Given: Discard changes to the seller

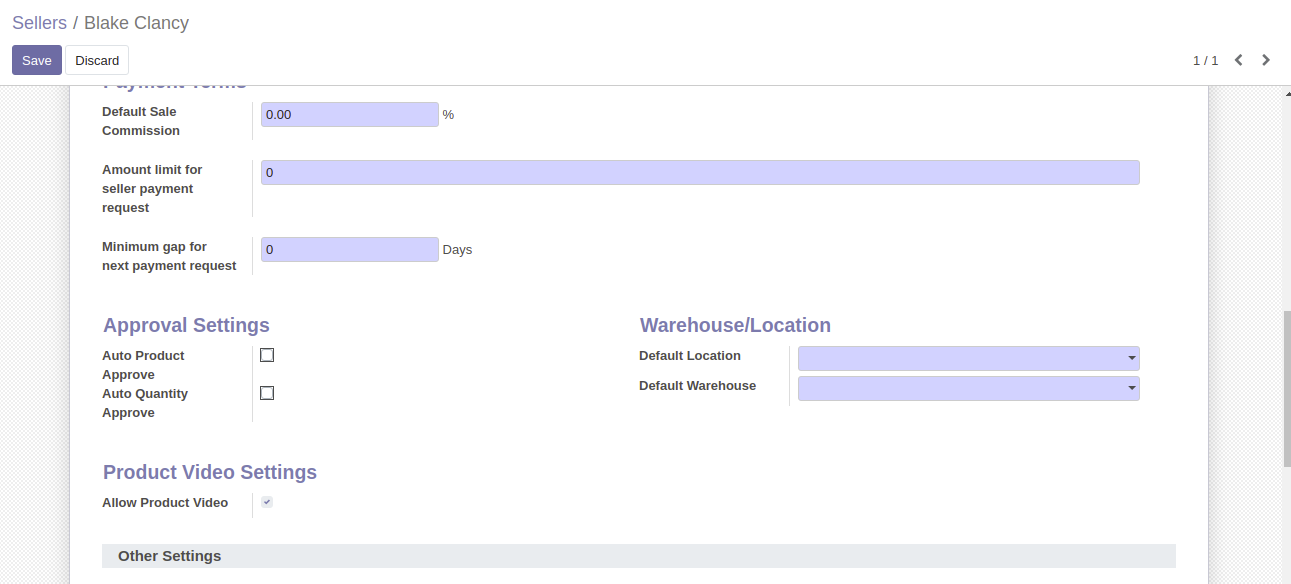Looking at the screenshot, I should (97, 60).
